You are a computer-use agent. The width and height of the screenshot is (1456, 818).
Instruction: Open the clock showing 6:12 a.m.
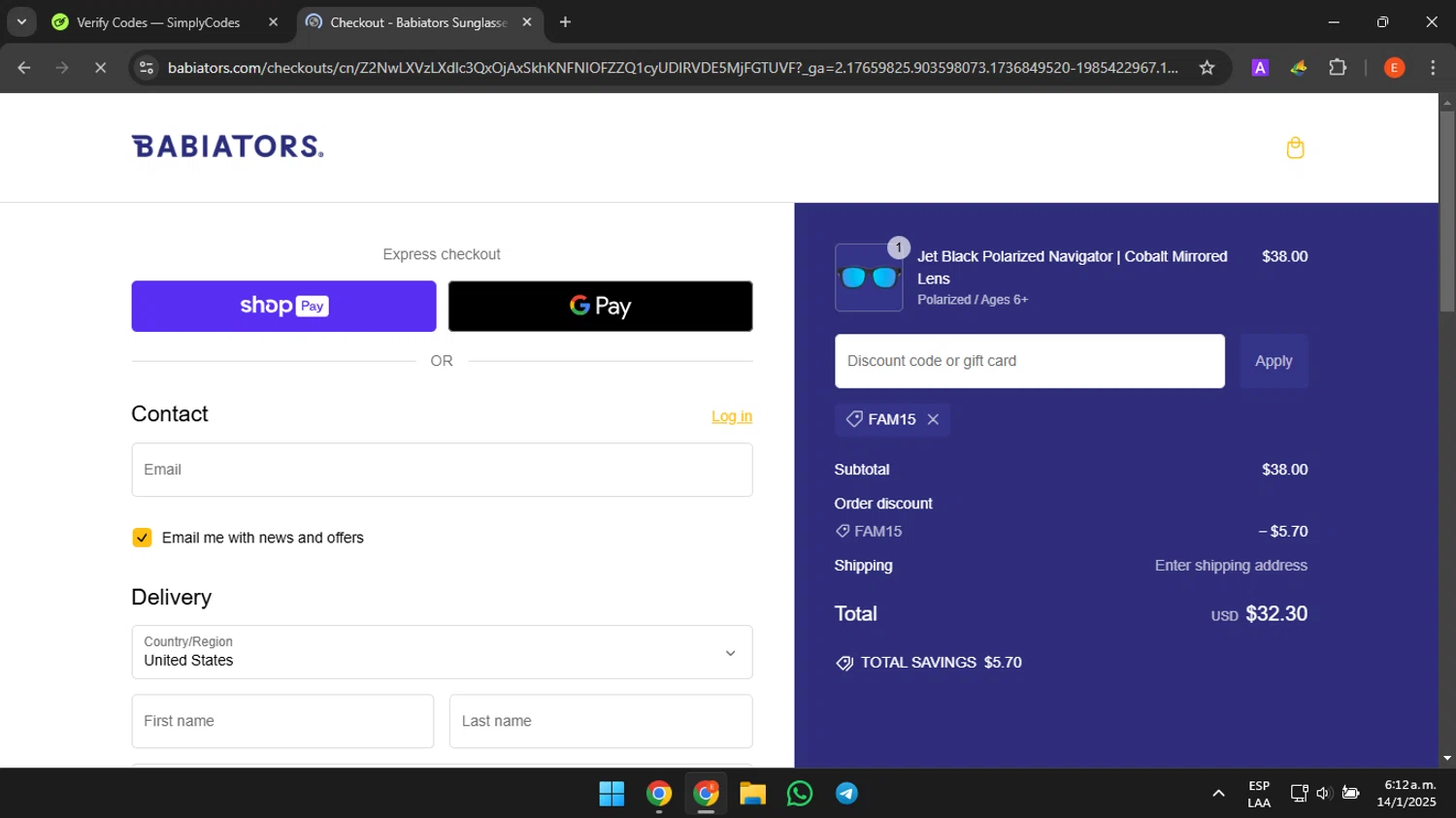coord(1406,794)
